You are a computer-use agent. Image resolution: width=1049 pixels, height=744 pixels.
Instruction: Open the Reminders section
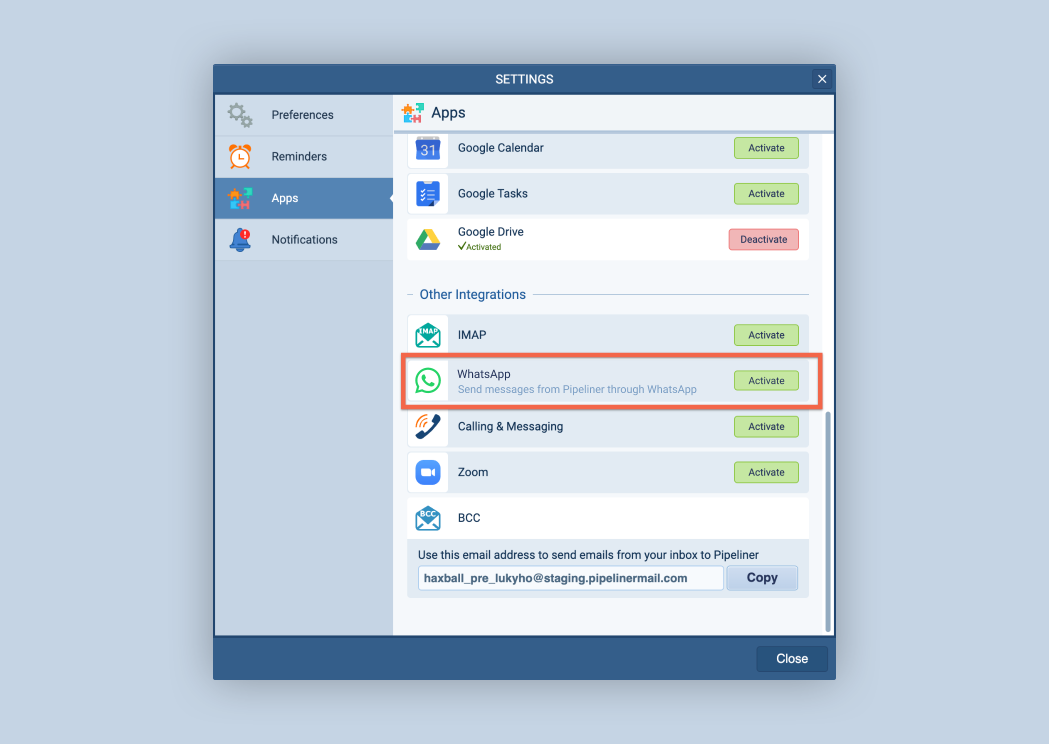[304, 157]
